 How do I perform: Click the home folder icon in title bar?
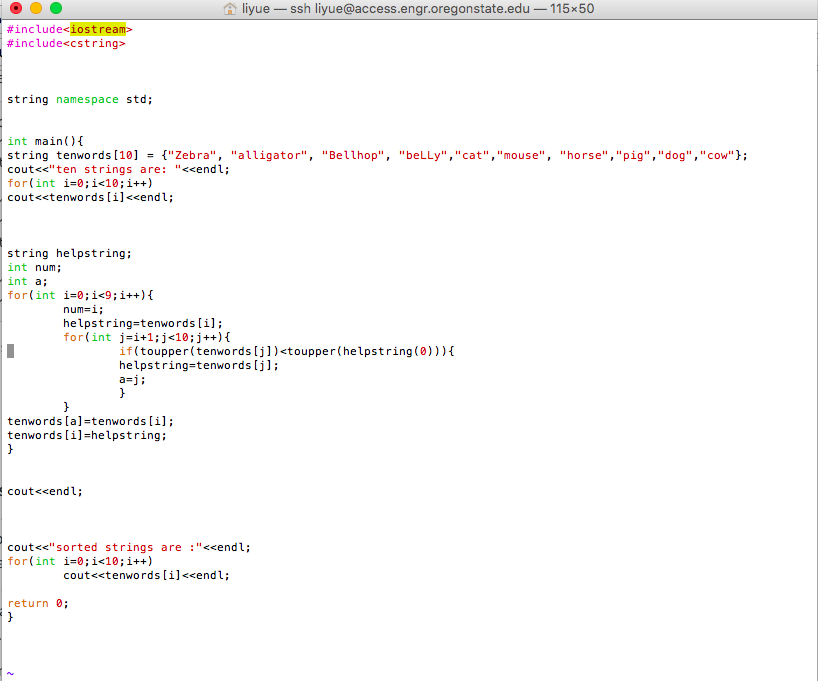click(x=231, y=9)
